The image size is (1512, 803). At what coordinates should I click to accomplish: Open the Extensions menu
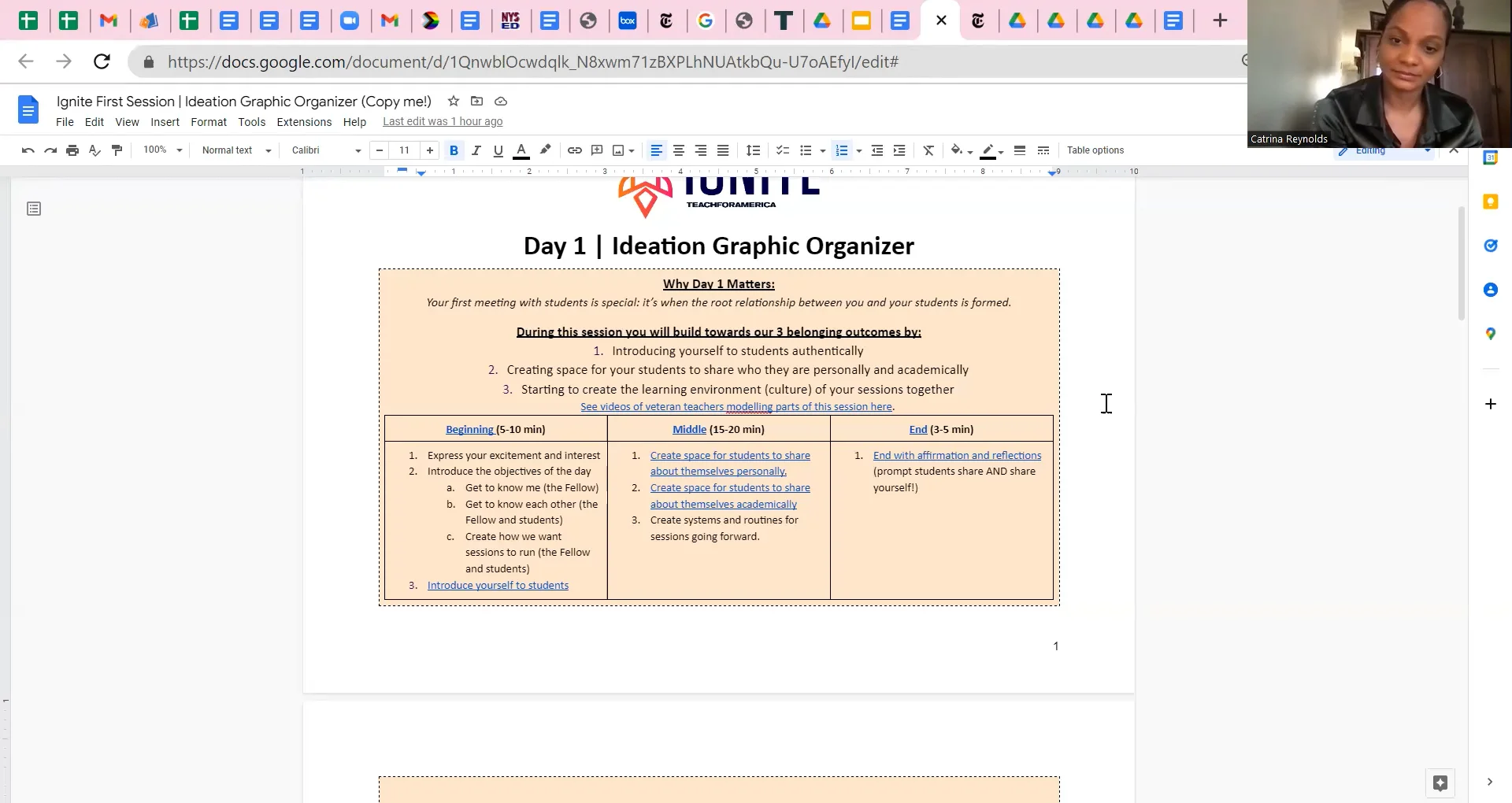coord(303,122)
